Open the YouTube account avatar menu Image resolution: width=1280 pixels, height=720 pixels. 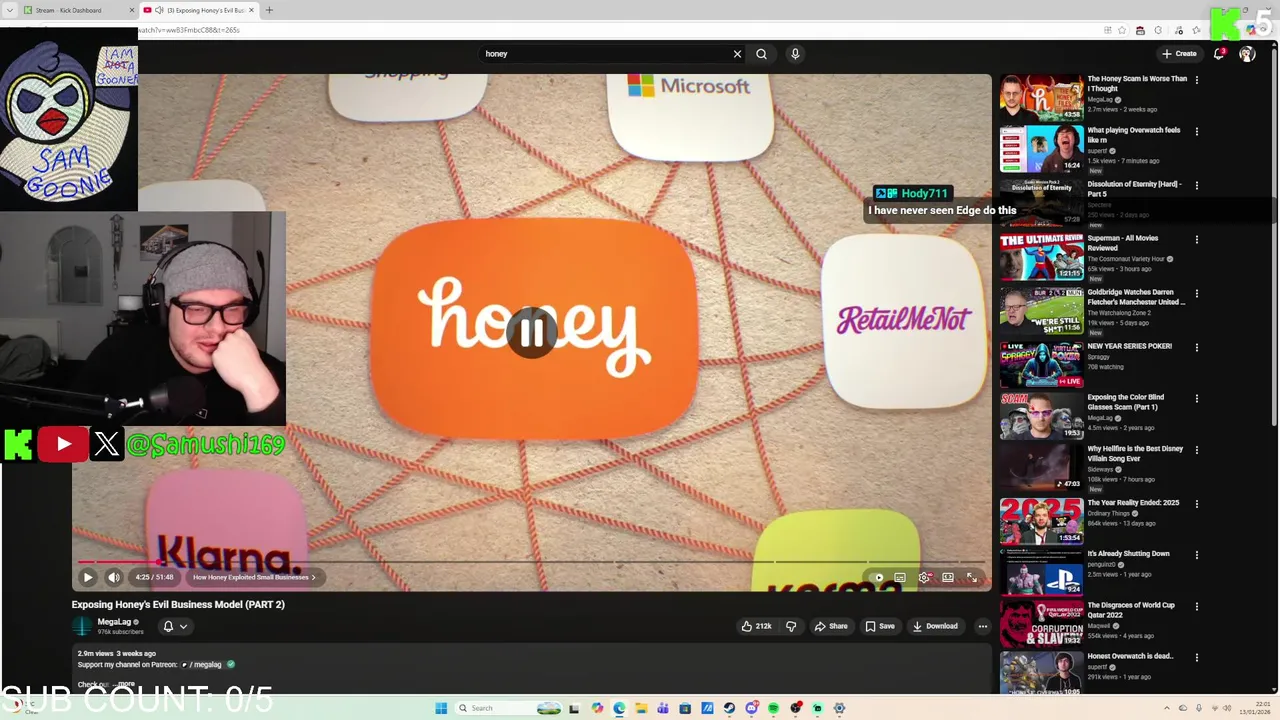tap(1247, 54)
